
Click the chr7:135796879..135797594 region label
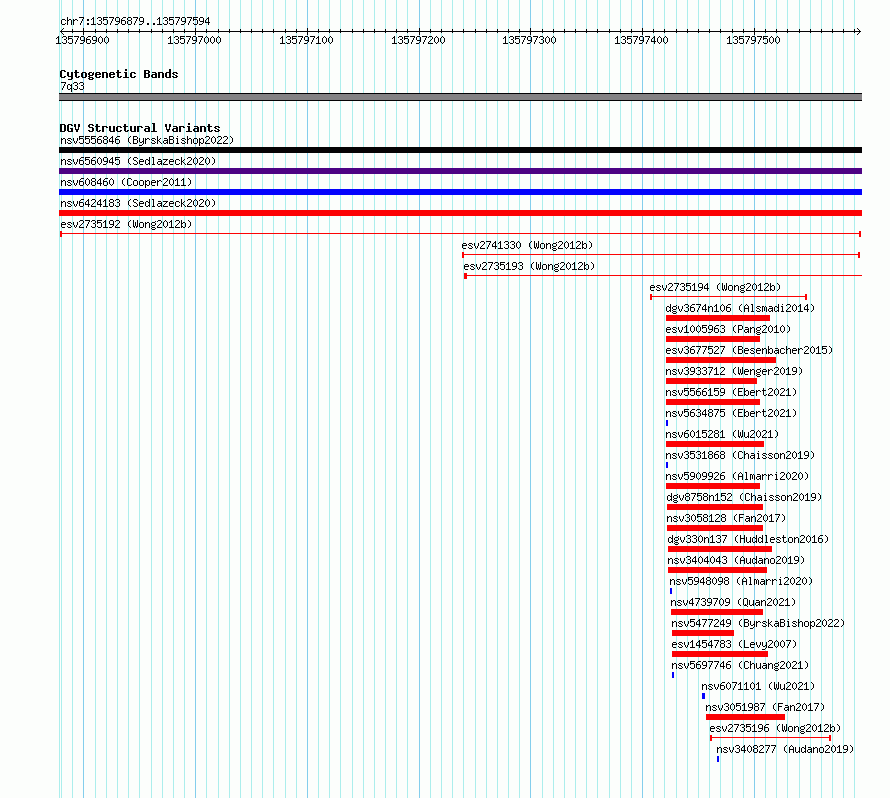pyautogui.click(x=135, y=21)
